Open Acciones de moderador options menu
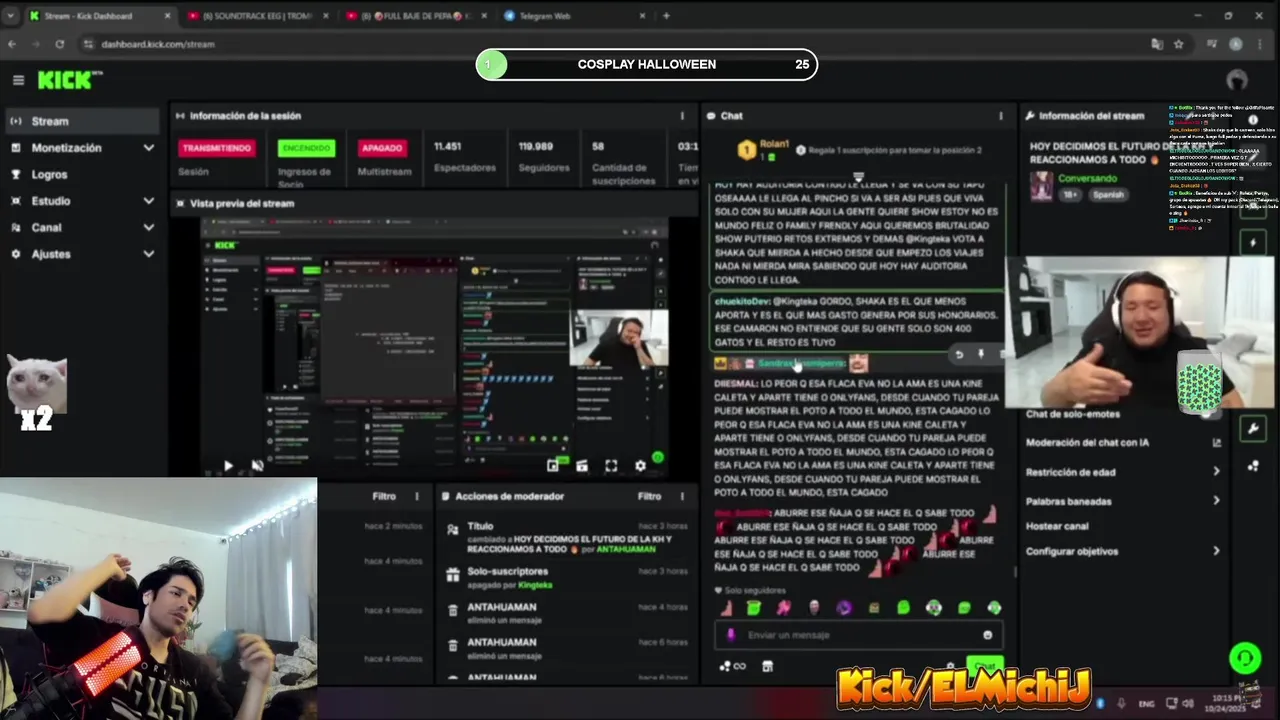The height and width of the screenshot is (720, 1280). (682, 496)
